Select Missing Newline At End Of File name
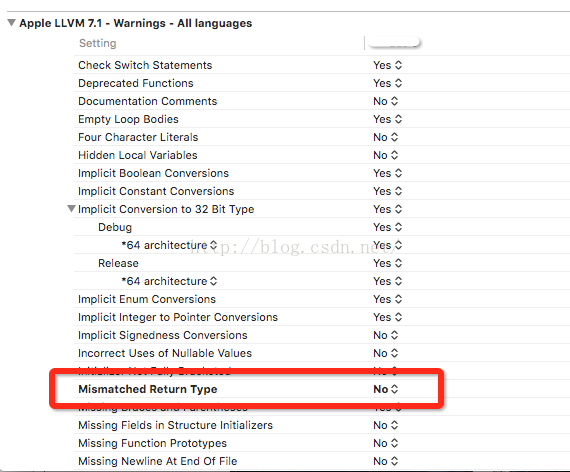Screen dimensions: 570x472 pyautogui.click(x=157, y=461)
